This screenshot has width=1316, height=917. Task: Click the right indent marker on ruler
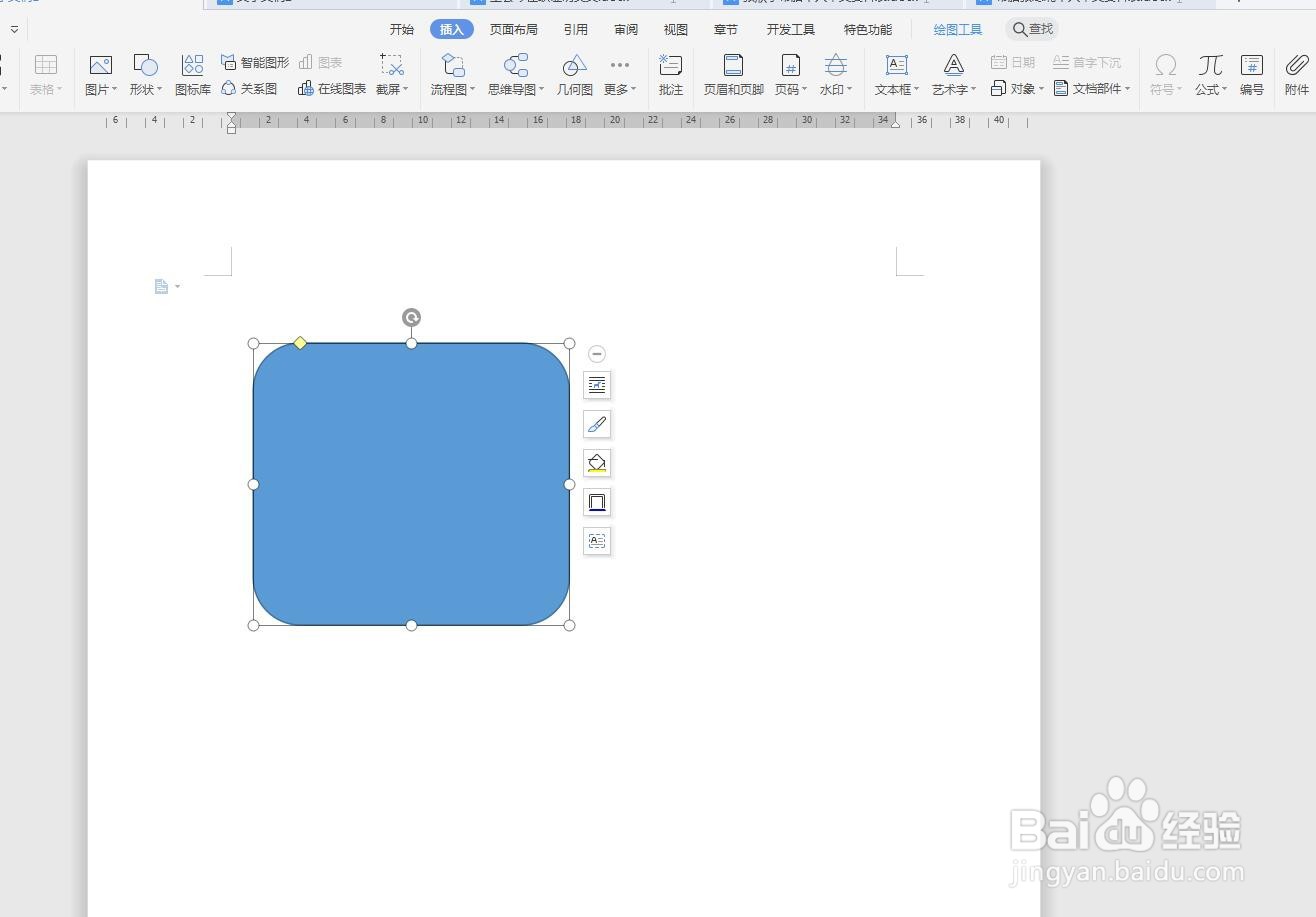[895, 123]
